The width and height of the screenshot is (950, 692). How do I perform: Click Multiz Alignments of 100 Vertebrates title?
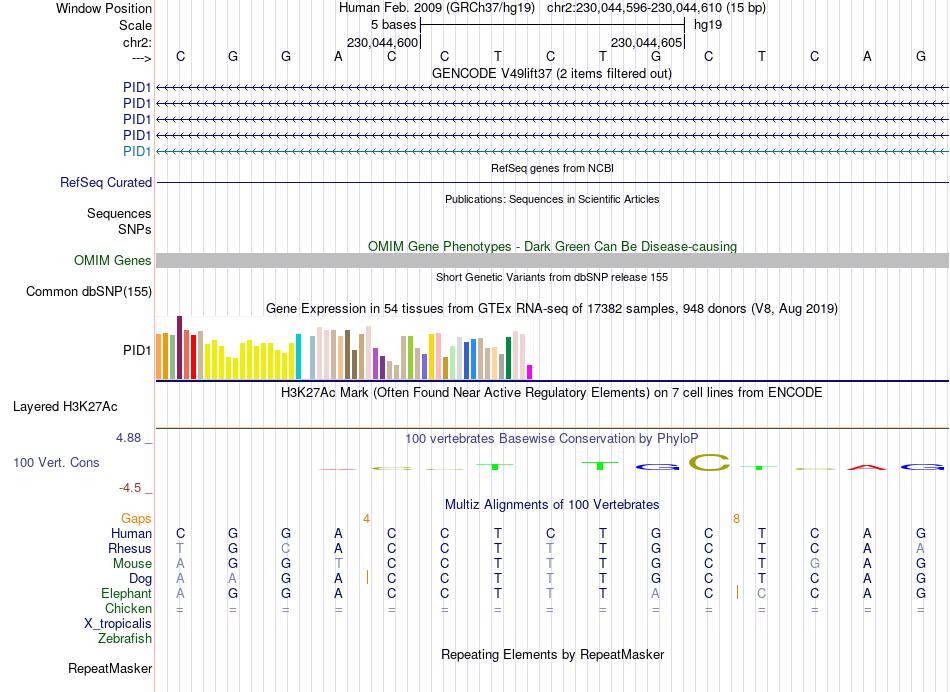552,504
